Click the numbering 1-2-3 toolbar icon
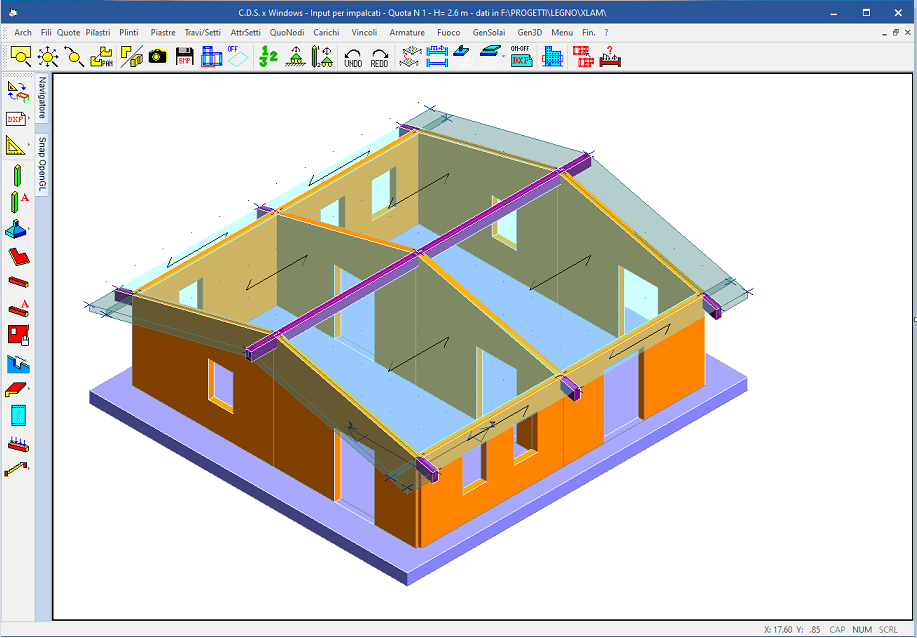This screenshot has height=638, width=917. [268, 57]
